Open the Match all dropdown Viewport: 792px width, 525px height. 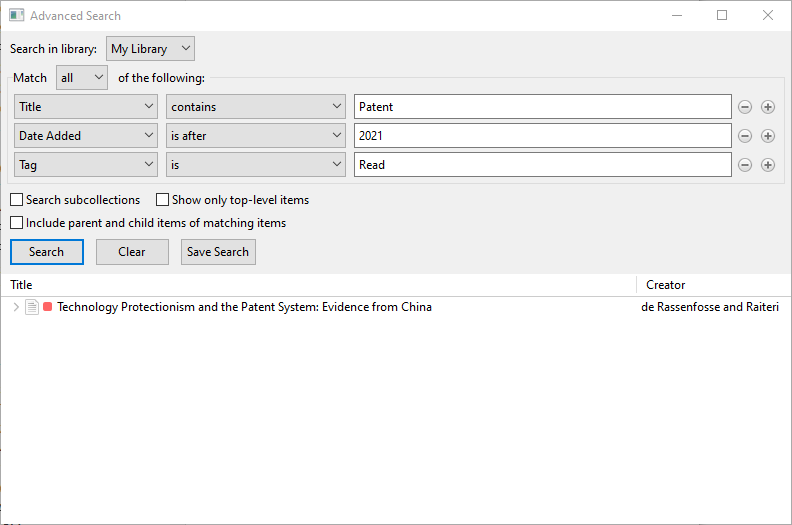click(82, 78)
